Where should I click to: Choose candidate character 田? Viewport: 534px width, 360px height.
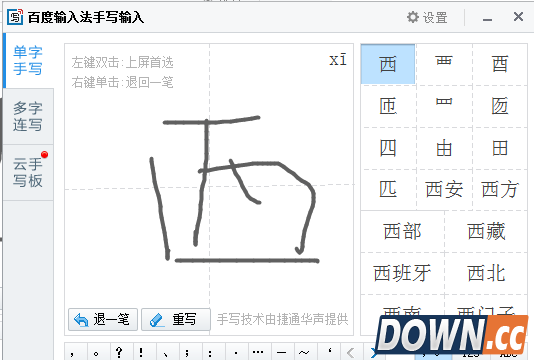[500, 148]
